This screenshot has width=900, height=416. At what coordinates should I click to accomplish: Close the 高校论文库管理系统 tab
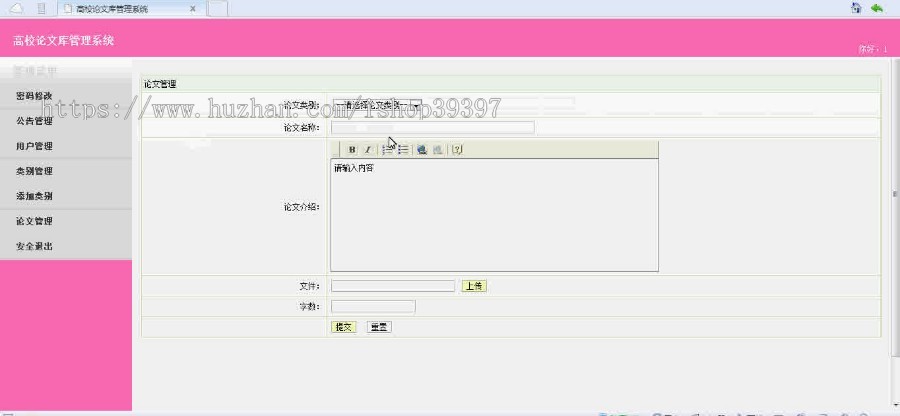(x=193, y=9)
